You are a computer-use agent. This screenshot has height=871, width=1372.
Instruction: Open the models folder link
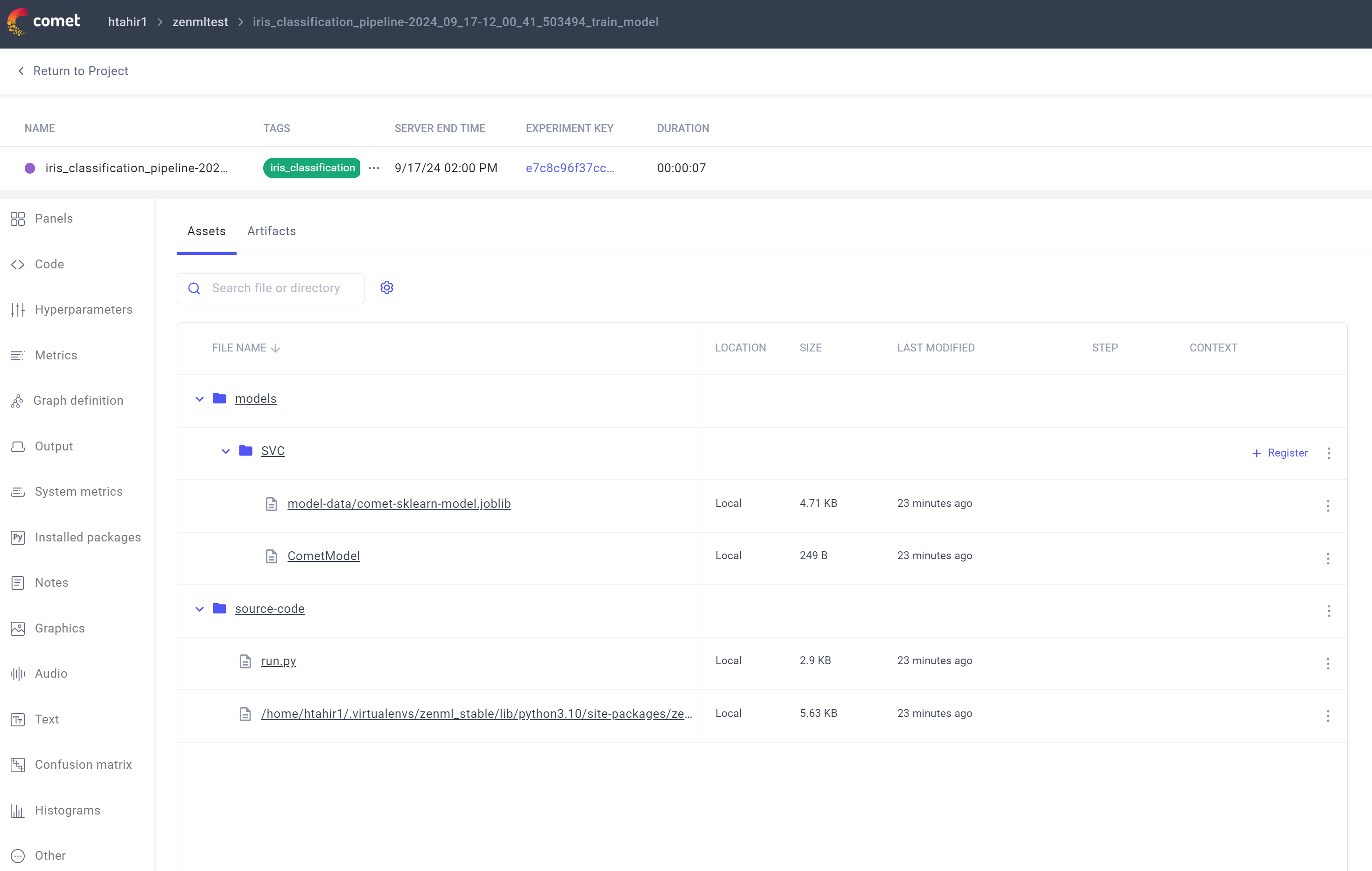click(256, 399)
